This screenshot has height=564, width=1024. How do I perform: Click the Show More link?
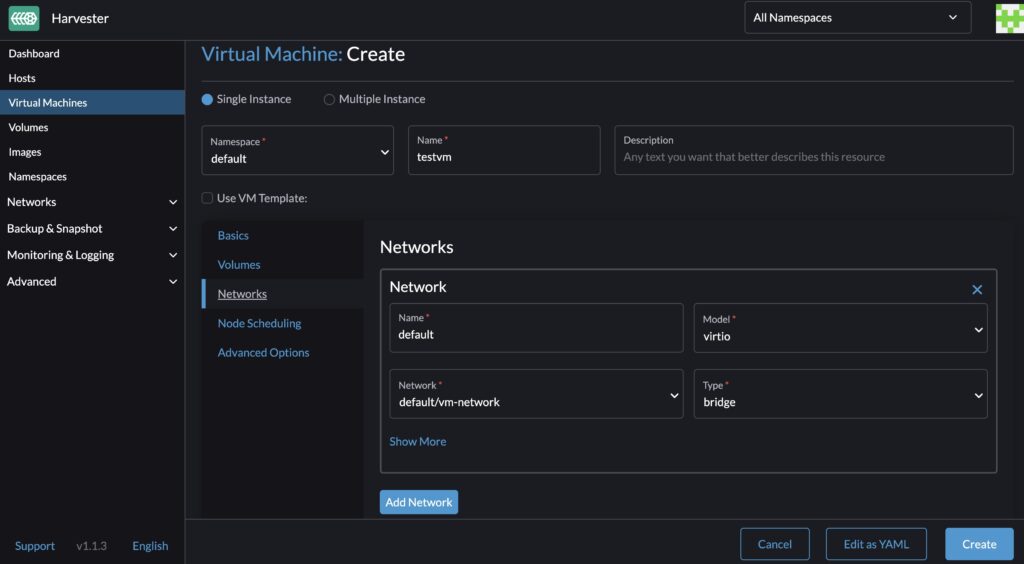[418, 441]
